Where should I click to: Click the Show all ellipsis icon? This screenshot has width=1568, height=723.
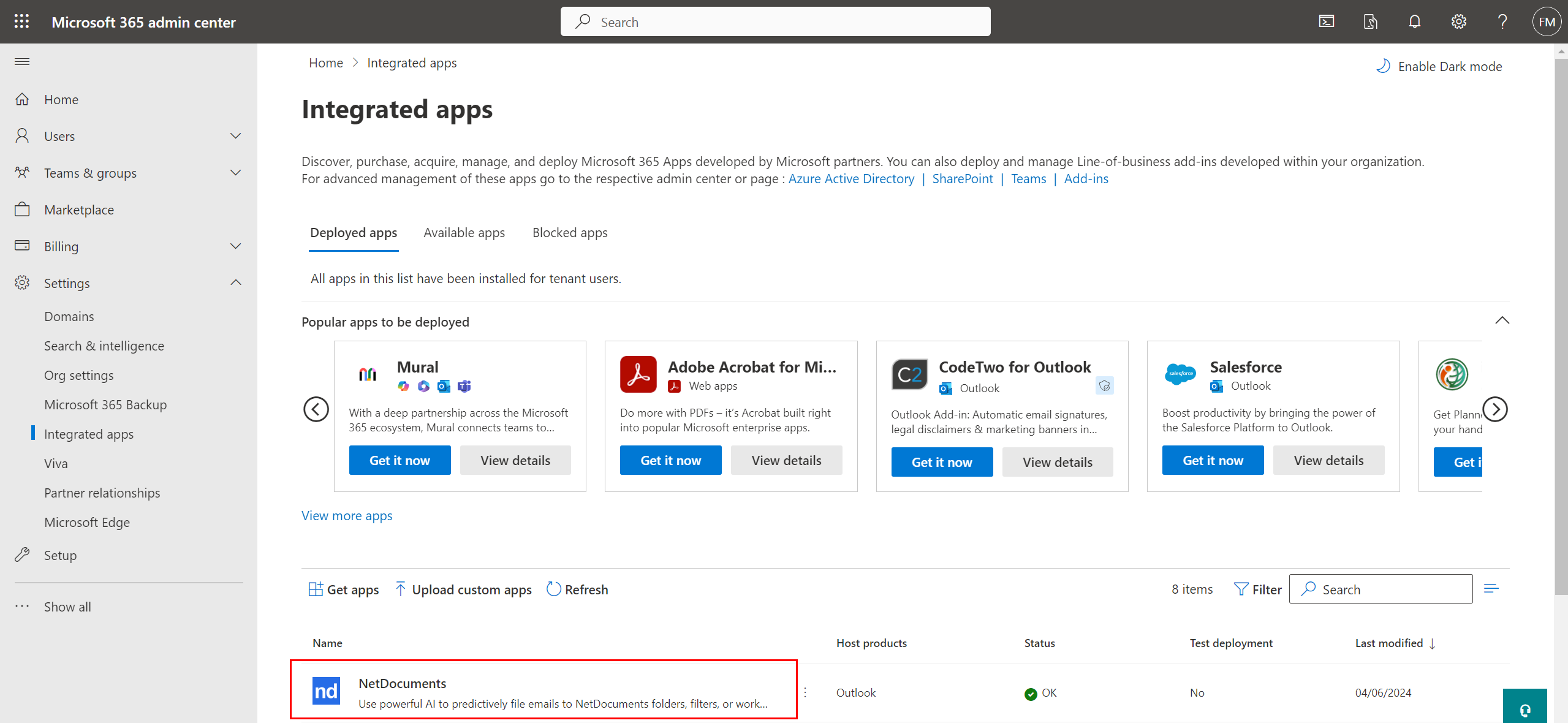[22, 607]
